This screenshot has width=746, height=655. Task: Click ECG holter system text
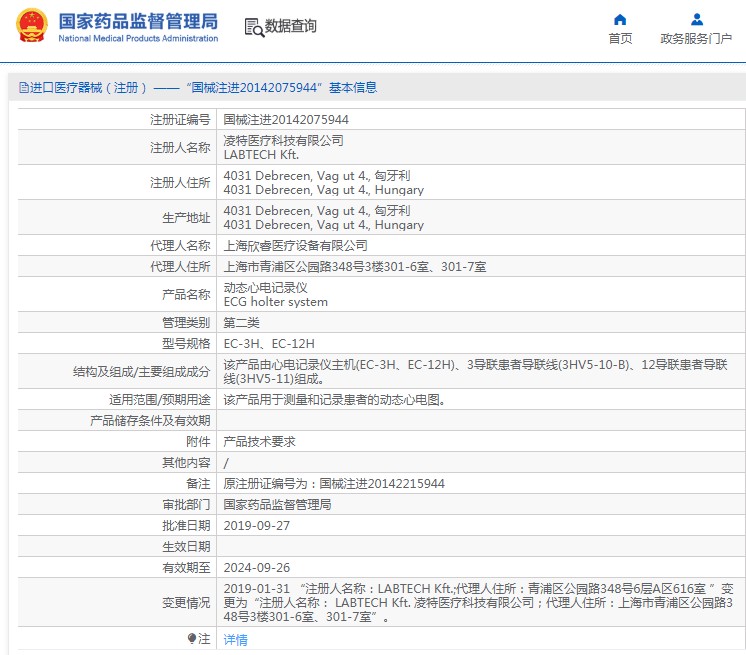point(275,302)
